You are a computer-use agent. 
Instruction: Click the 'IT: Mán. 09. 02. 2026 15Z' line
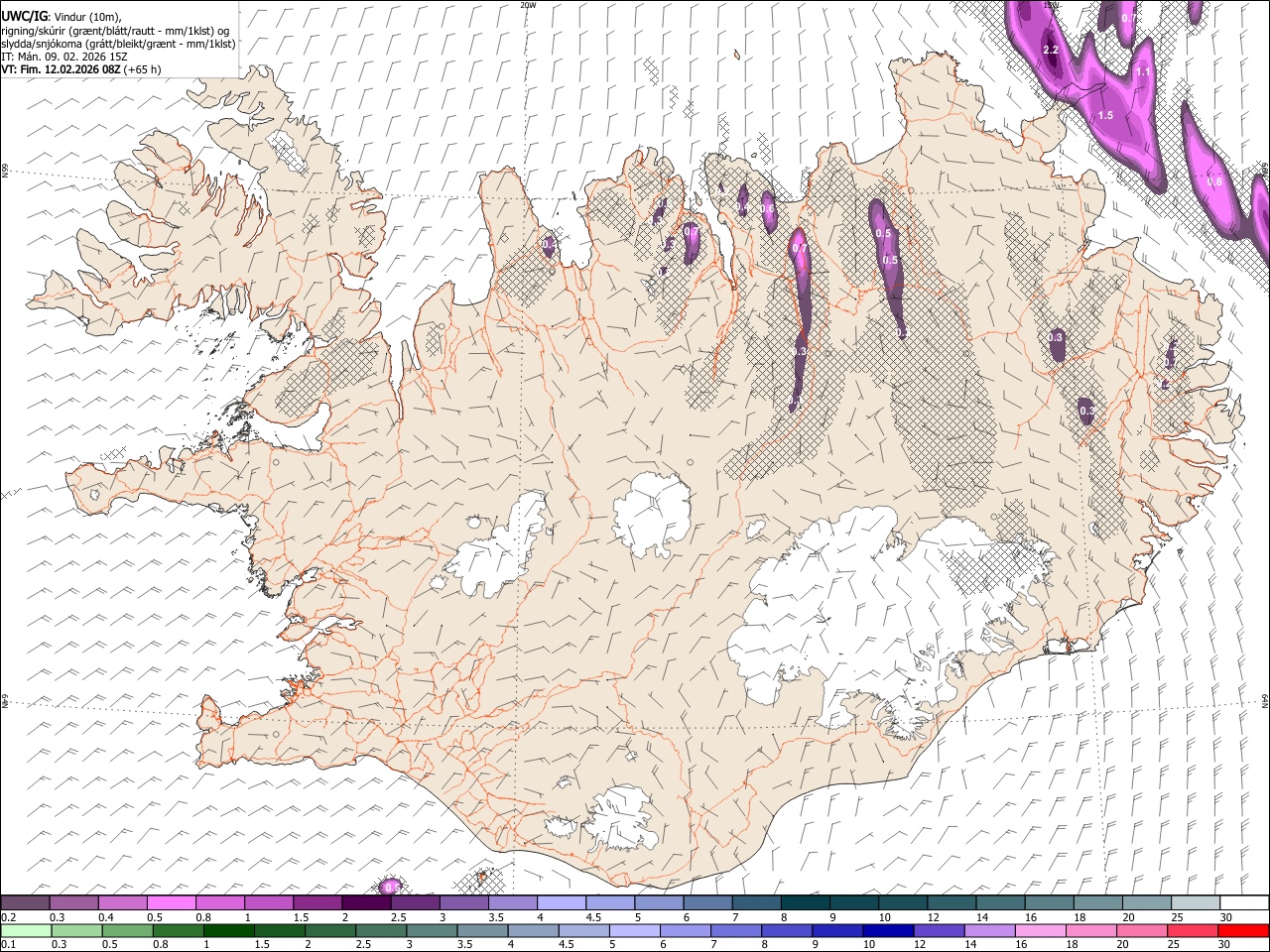click(64, 57)
